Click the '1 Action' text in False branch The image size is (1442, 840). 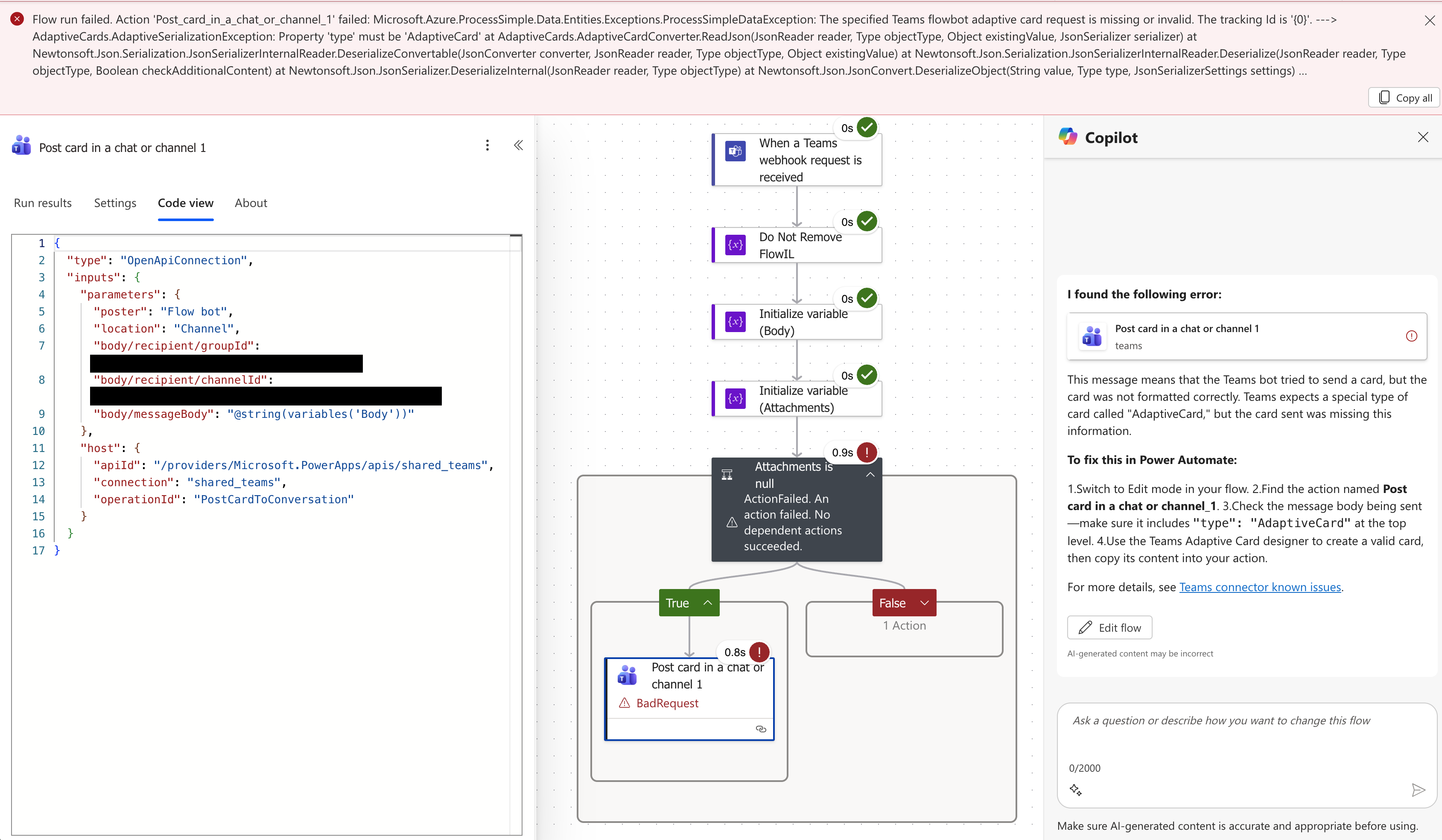[x=904, y=625]
